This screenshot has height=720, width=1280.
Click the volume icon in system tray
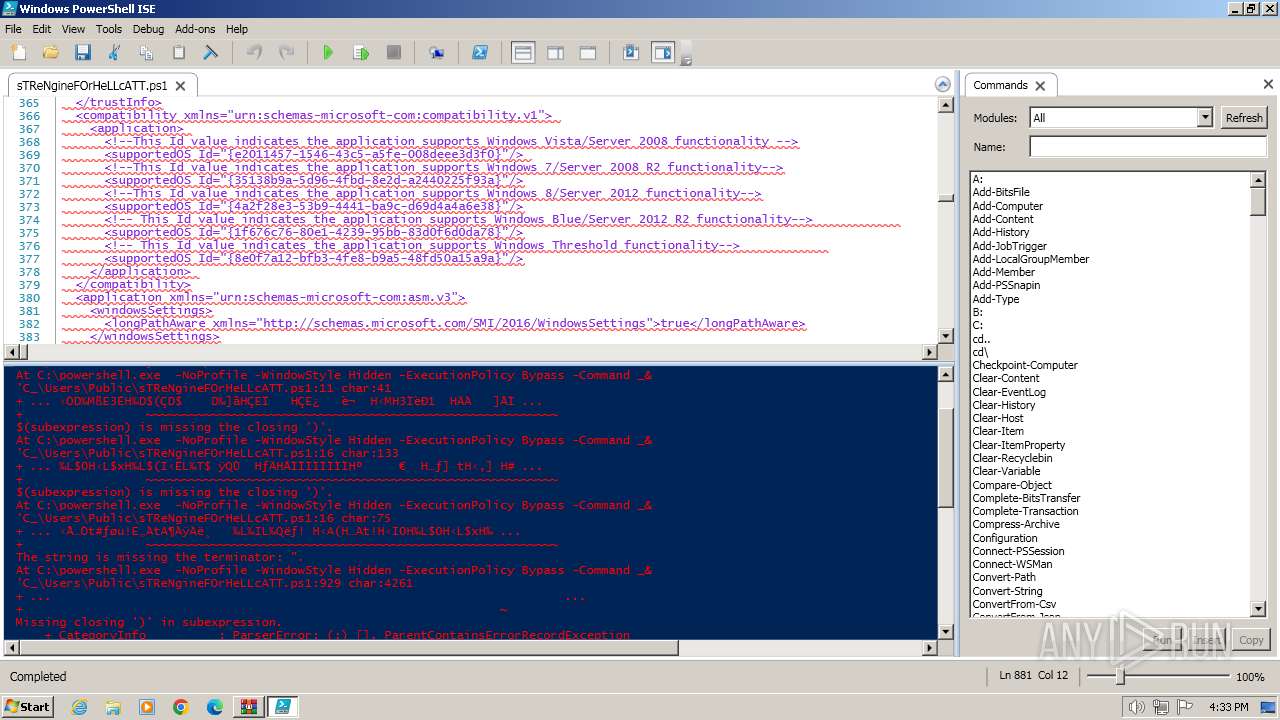pos(1136,707)
